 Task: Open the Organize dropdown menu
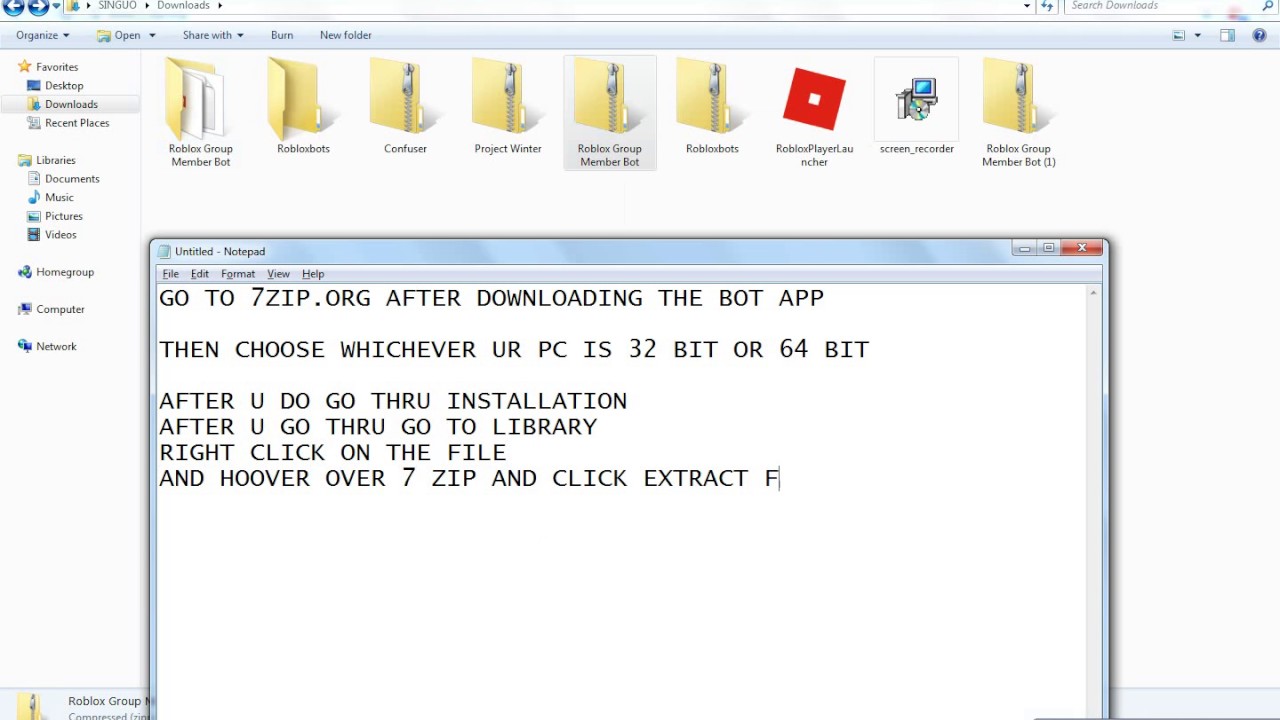tap(43, 35)
